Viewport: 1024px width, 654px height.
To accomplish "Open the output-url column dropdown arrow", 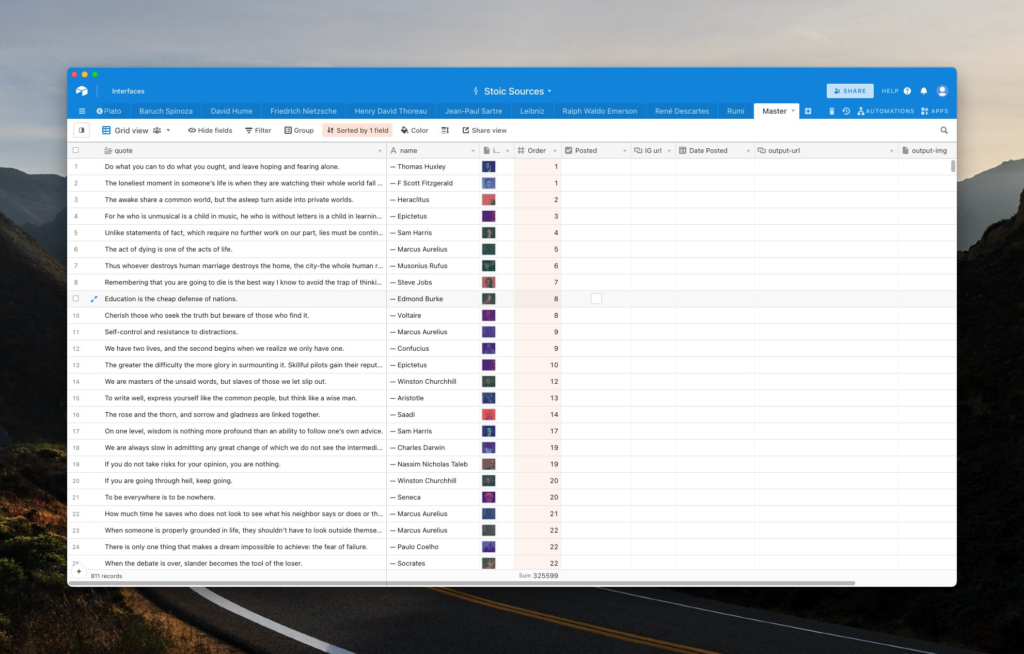I will (891, 151).
